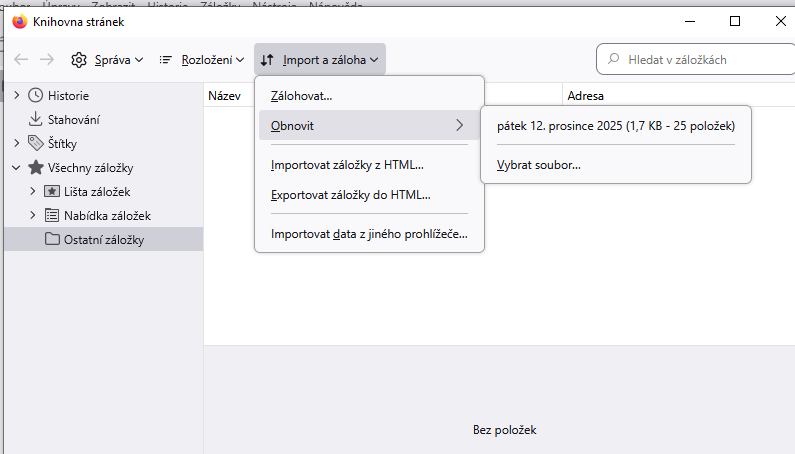
Task: Select the Ostatní záložky folder
Action: tap(103, 240)
